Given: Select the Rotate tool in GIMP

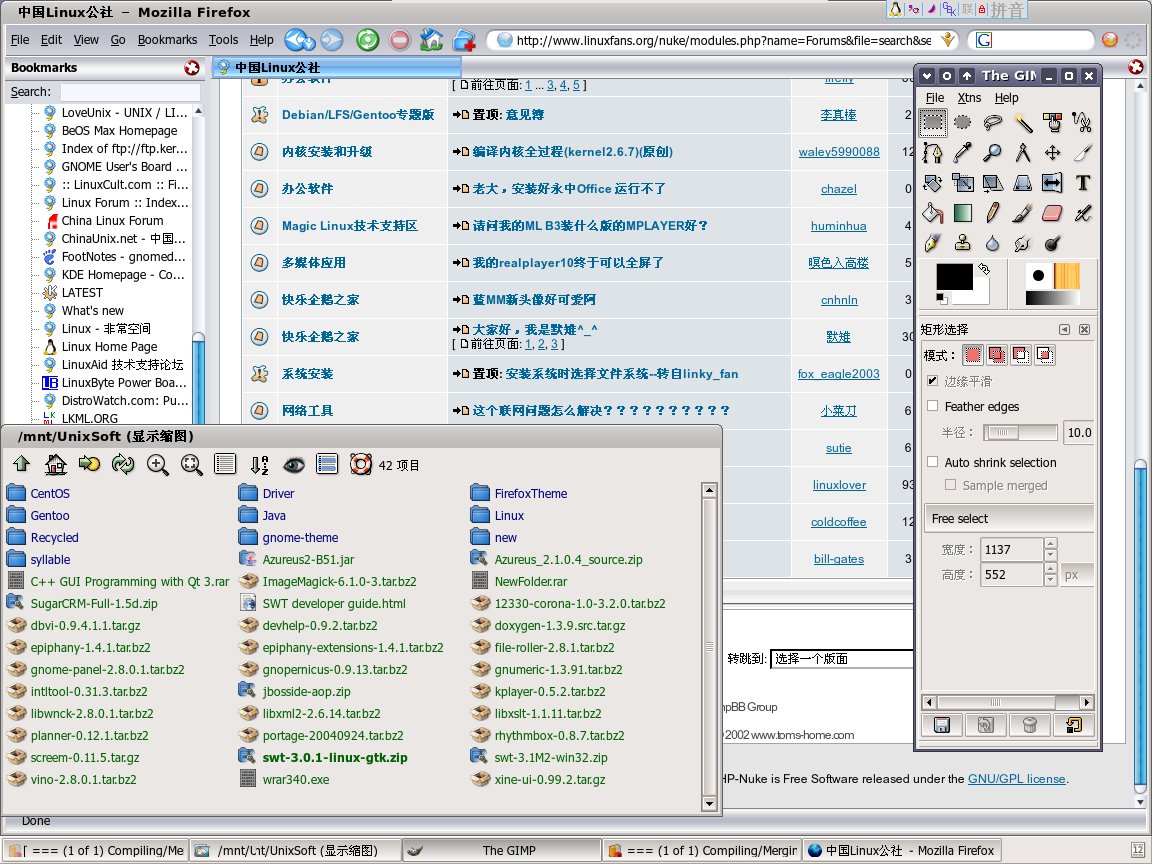Looking at the screenshot, I should (x=932, y=182).
